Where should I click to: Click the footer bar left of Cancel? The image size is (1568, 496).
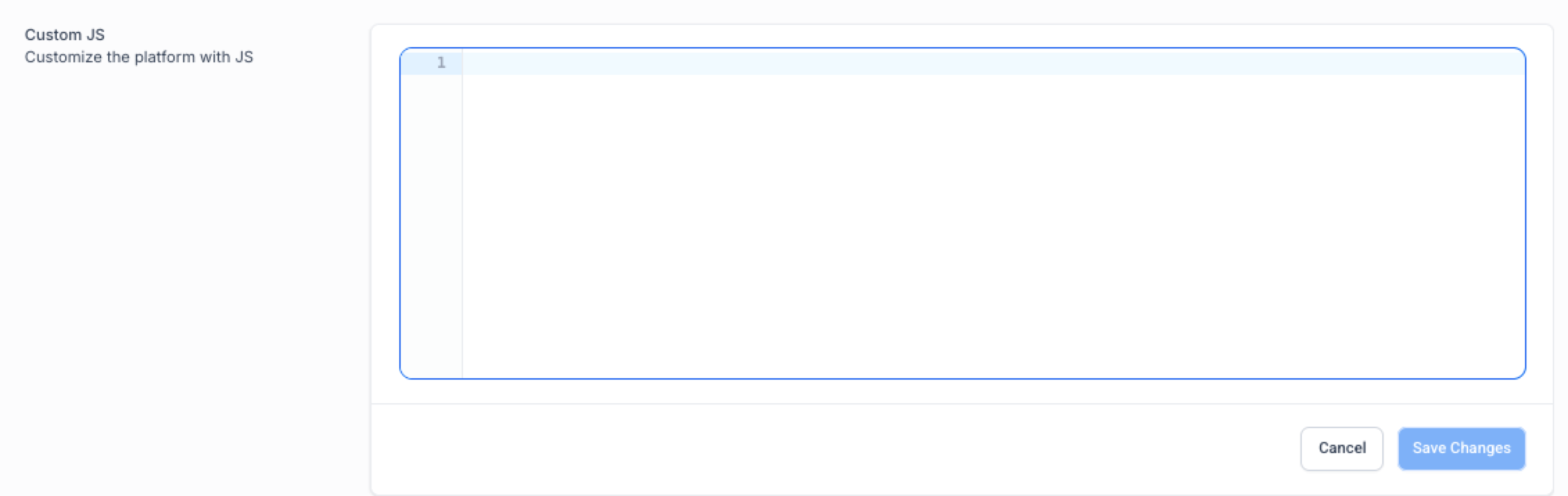(x=832, y=448)
